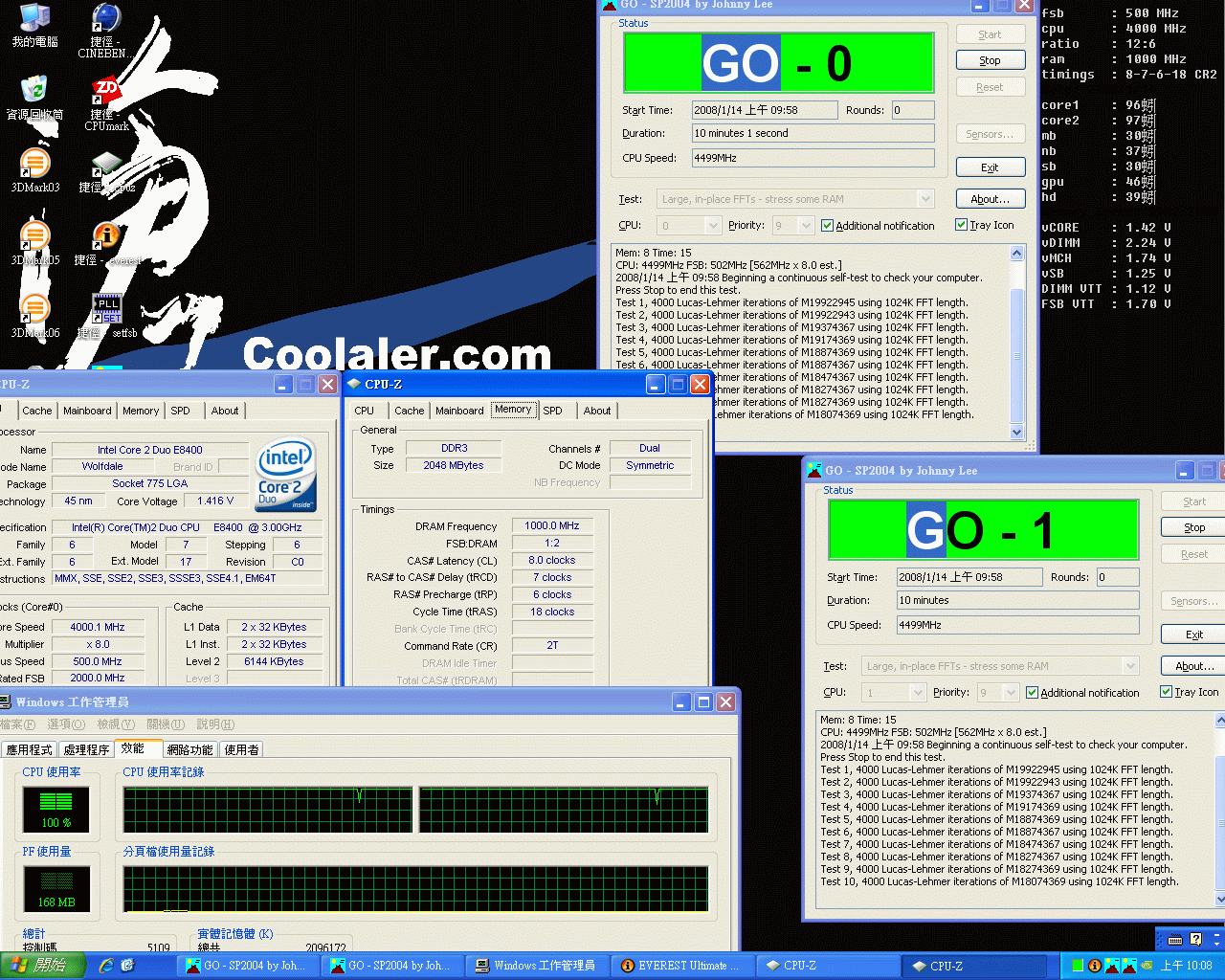Click the Memory CPU-Z window title icon
1225x980 pixels.
click(354, 384)
